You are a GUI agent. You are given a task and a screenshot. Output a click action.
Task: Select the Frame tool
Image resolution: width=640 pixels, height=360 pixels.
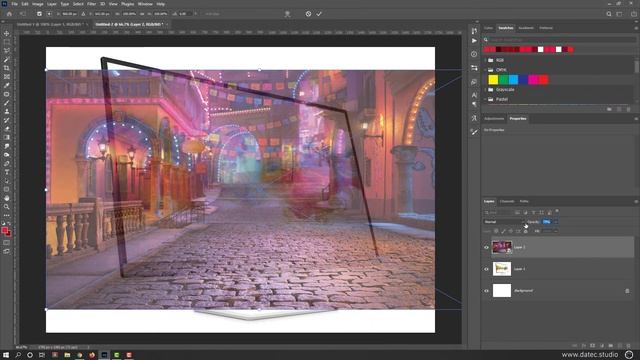pyautogui.click(x=7, y=77)
